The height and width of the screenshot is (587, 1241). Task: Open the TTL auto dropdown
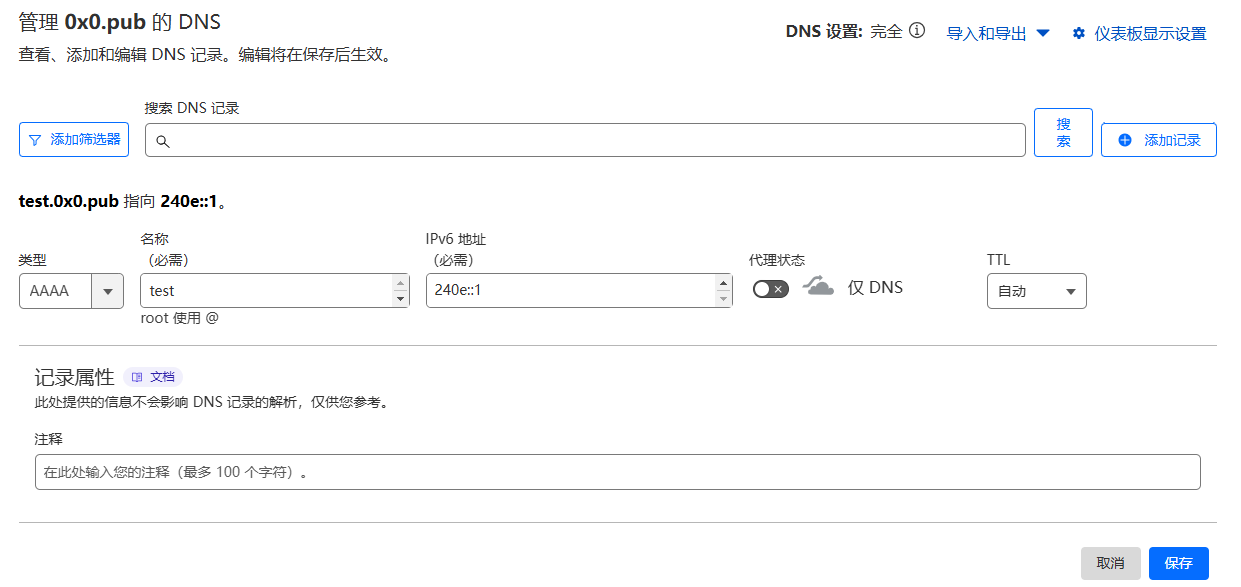[1037, 291]
